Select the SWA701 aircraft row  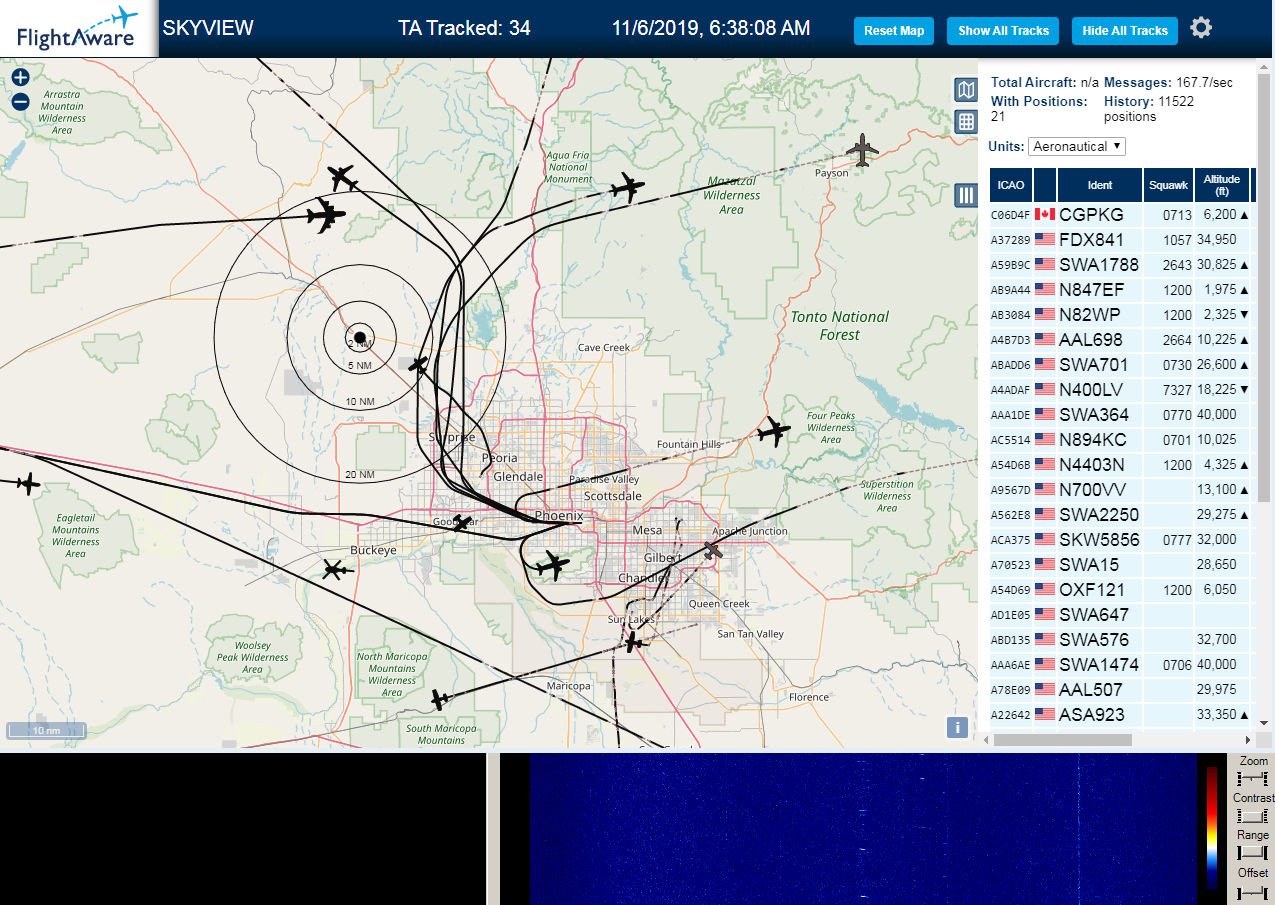point(1120,364)
